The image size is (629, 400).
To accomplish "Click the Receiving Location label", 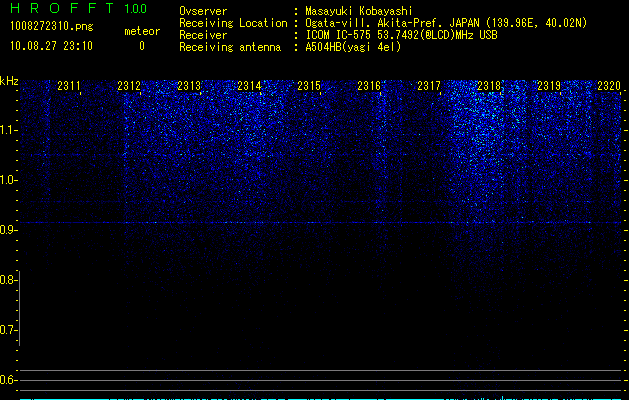I will coord(233,23).
